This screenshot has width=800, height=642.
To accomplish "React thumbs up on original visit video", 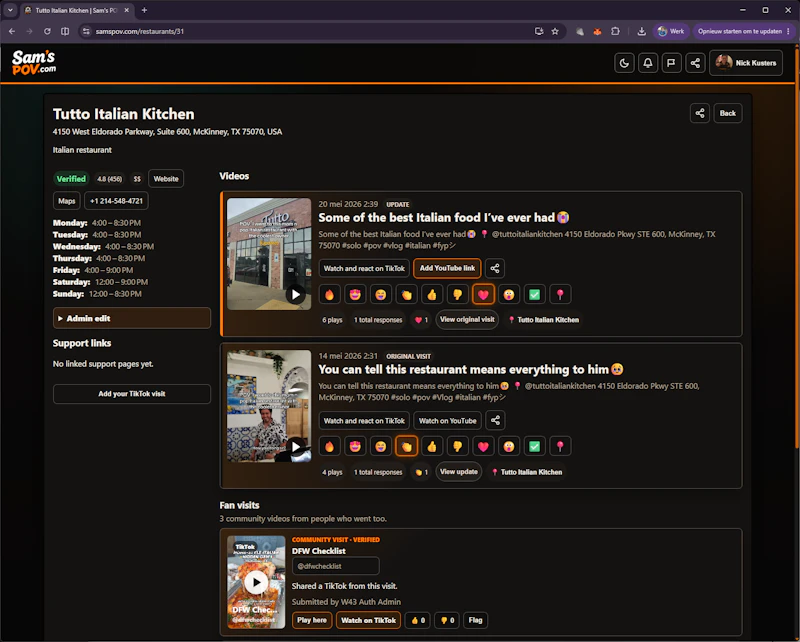I will (432, 447).
